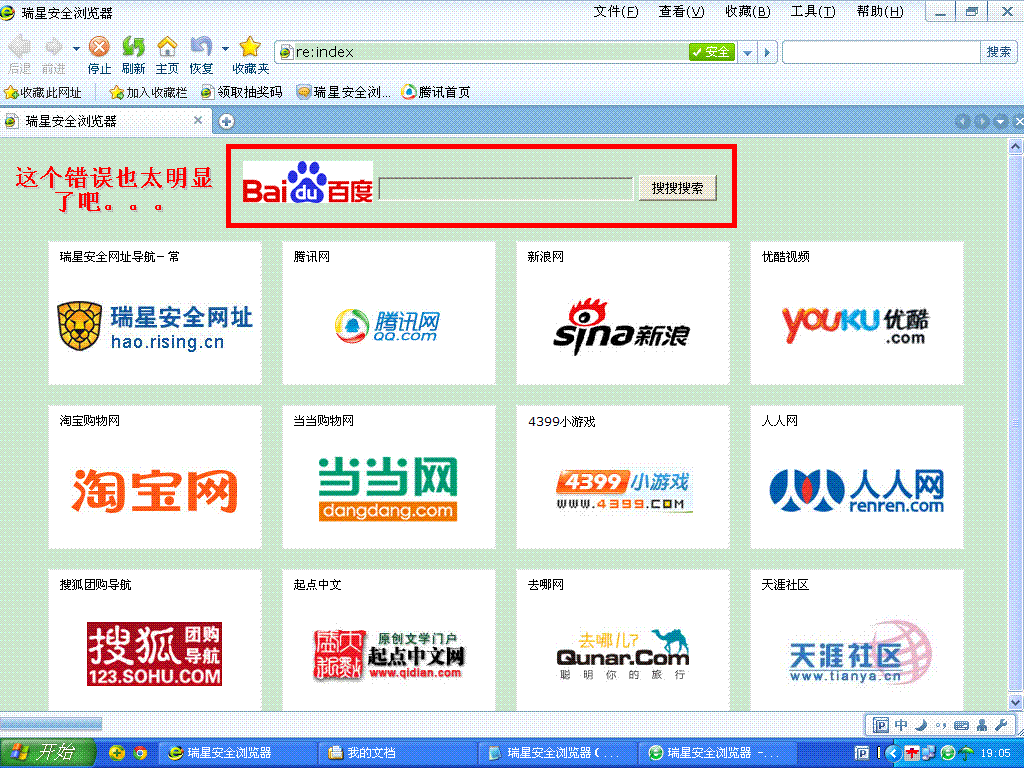Click the tab-bar scroll-left arrow icon
The width and height of the screenshot is (1024, 768).
click(962, 121)
